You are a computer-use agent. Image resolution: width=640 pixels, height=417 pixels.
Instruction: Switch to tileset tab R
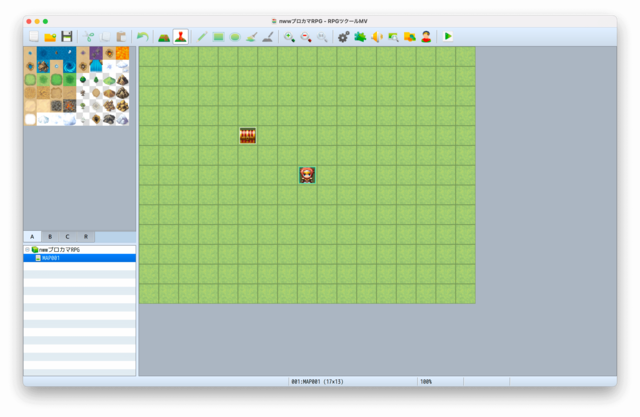[x=86, y=237]
